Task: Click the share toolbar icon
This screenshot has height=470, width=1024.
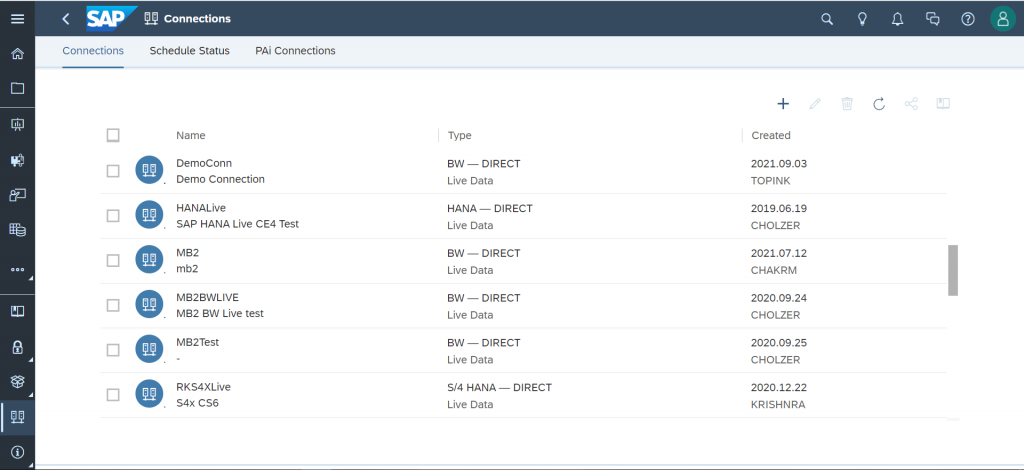Action: point(911,103)
